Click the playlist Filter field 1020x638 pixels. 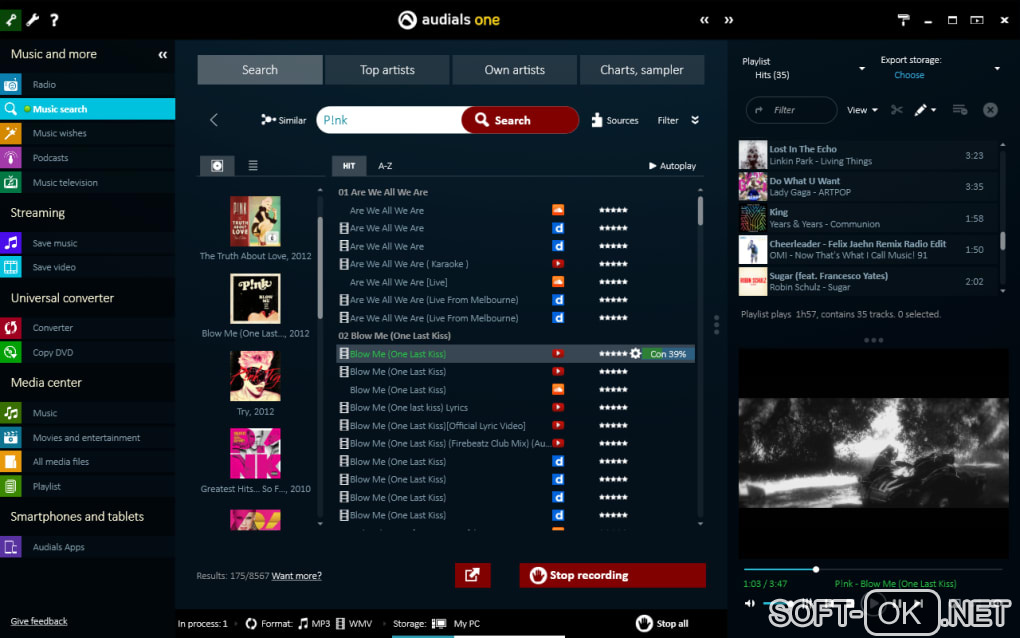click(x=792, y=110)
